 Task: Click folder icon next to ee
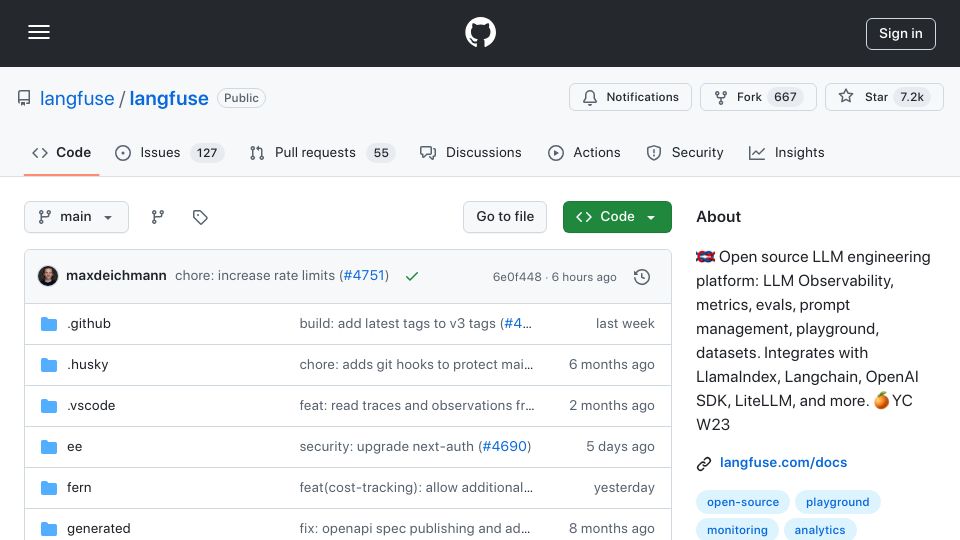pyautogui.click(x=49, y=447)
